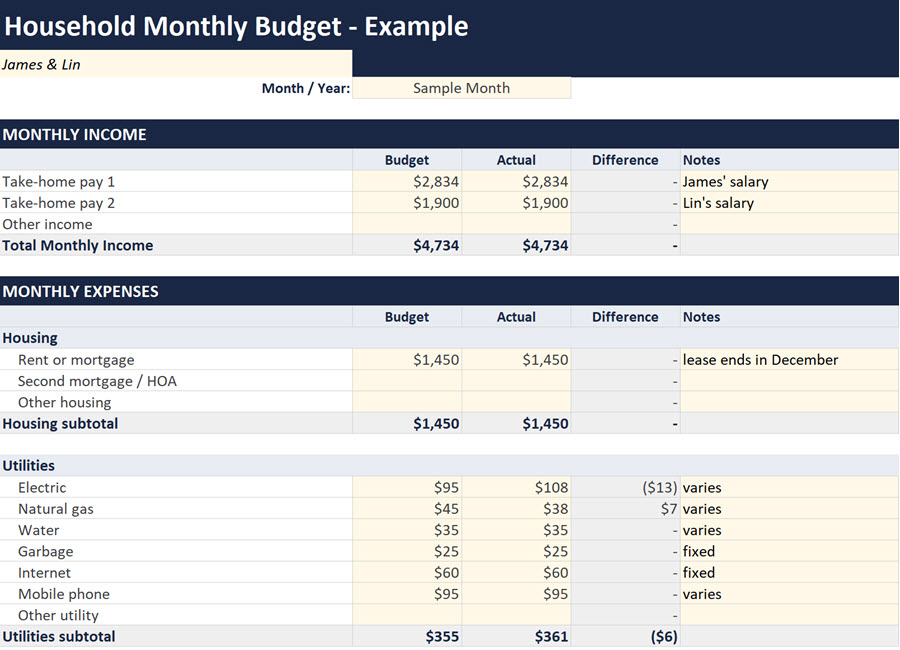Click Electric budget cell $95
The image size is (900, 650).
tap(407, 488)
